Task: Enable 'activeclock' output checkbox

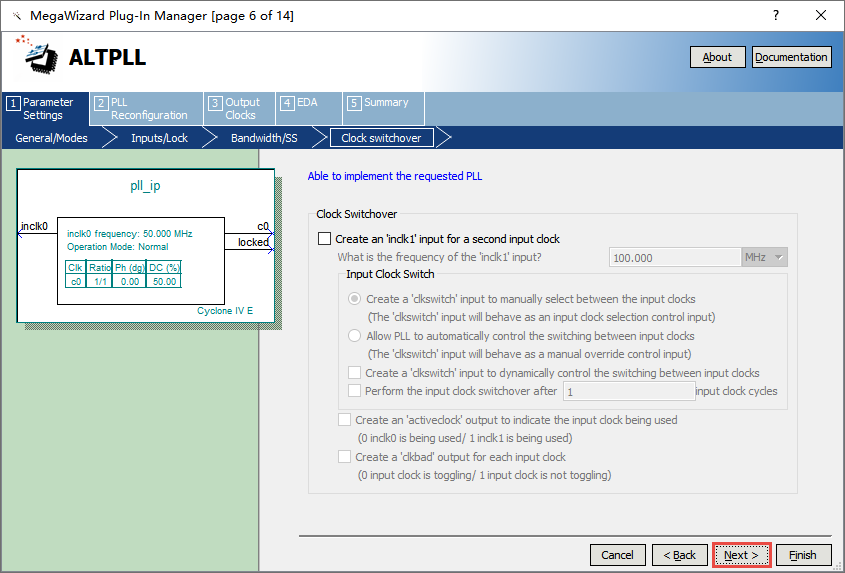Action: [344, 420]
